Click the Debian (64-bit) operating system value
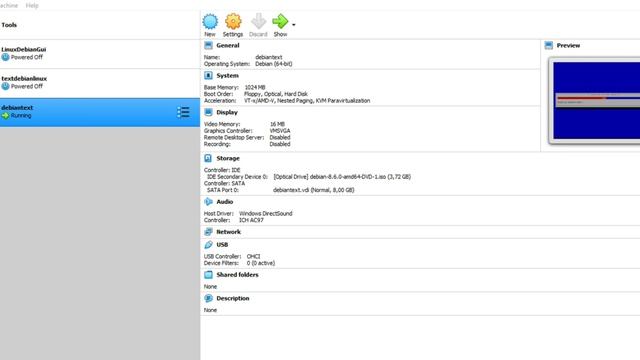 click(273, 64)
